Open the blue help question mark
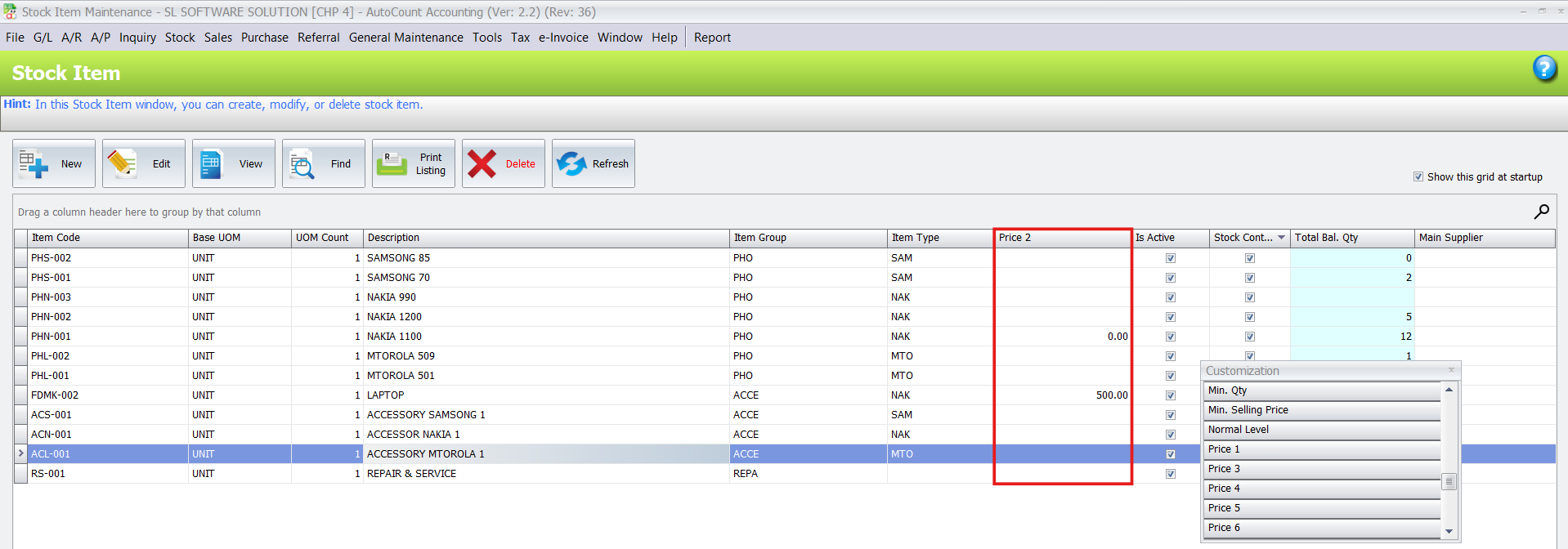The height and width of the screenshot is (549, 1568). click(x=1543, y=68)
